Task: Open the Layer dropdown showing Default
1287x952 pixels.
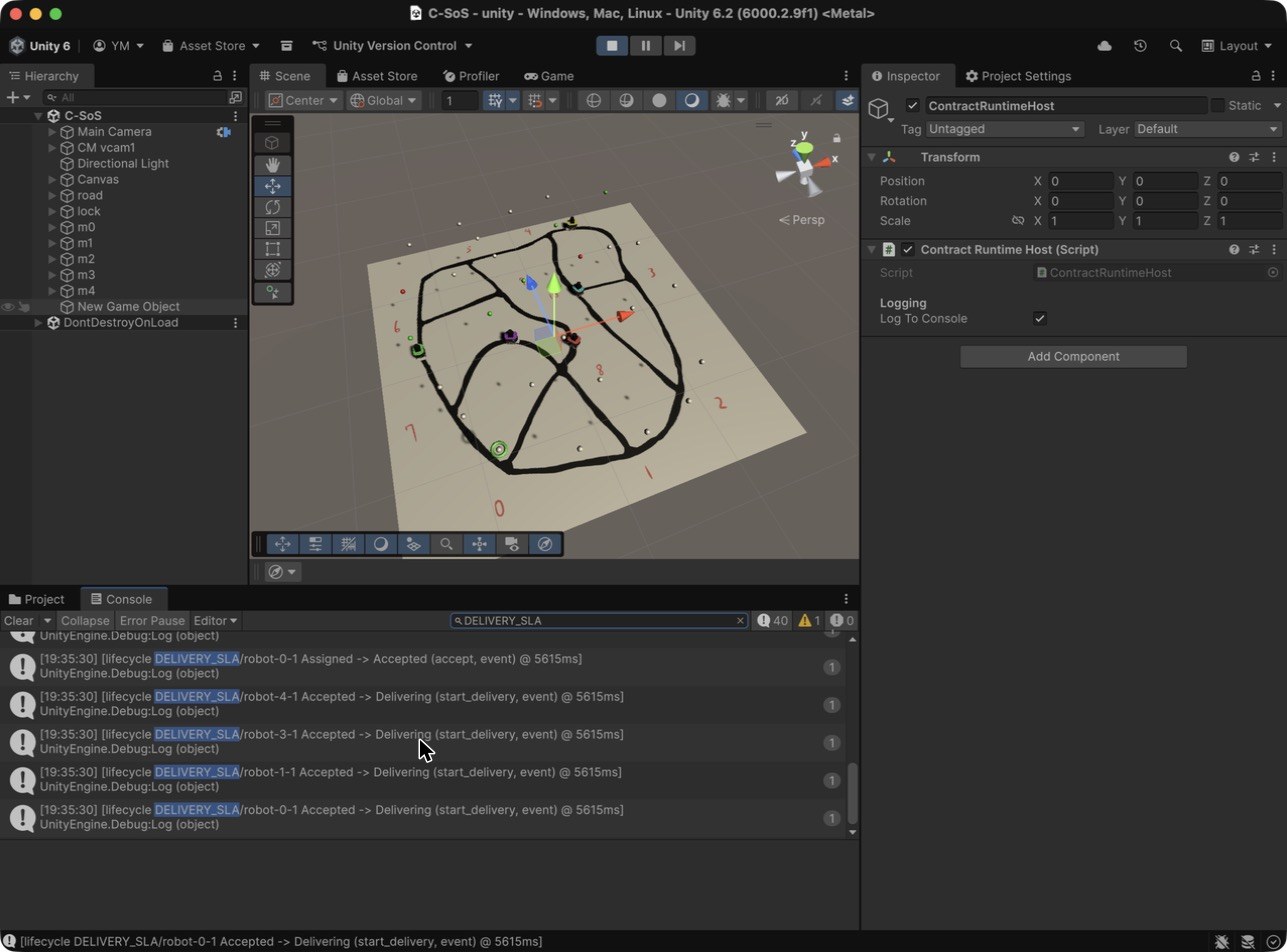Action: (1208, 129)
